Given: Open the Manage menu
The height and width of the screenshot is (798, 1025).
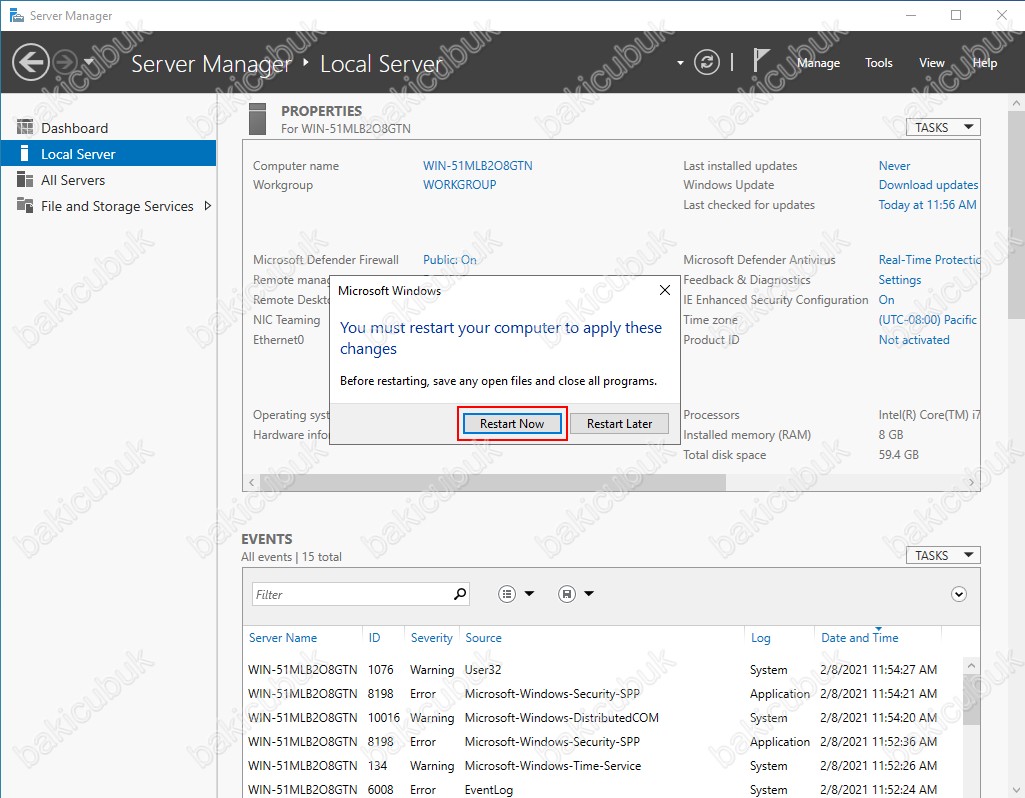Looking at the screenshot, I should coord(818,63).
